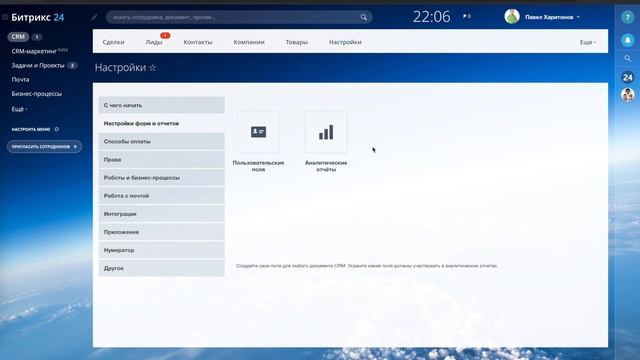Select Работа с почтой section
The height and width of the screenshot is (360, 640).
click(162, 196)
